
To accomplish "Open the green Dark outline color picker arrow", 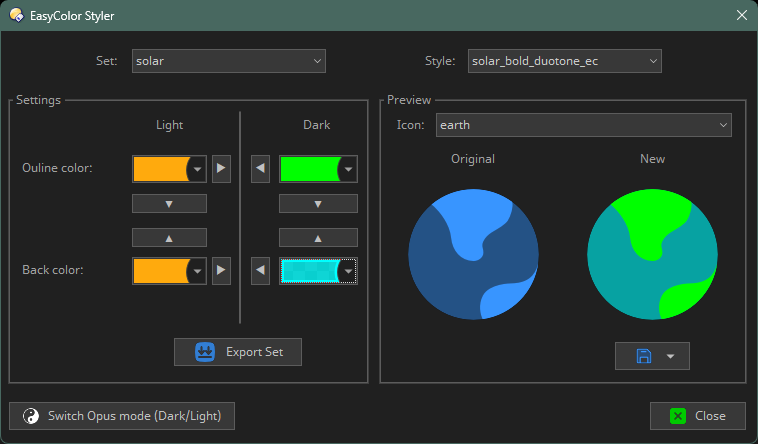I will click(348, 169).
